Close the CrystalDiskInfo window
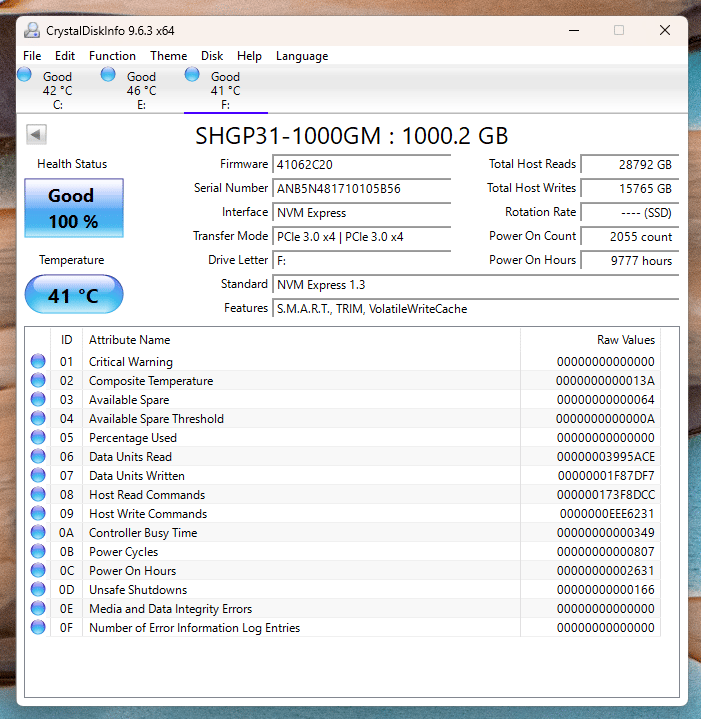 (665, 30)
